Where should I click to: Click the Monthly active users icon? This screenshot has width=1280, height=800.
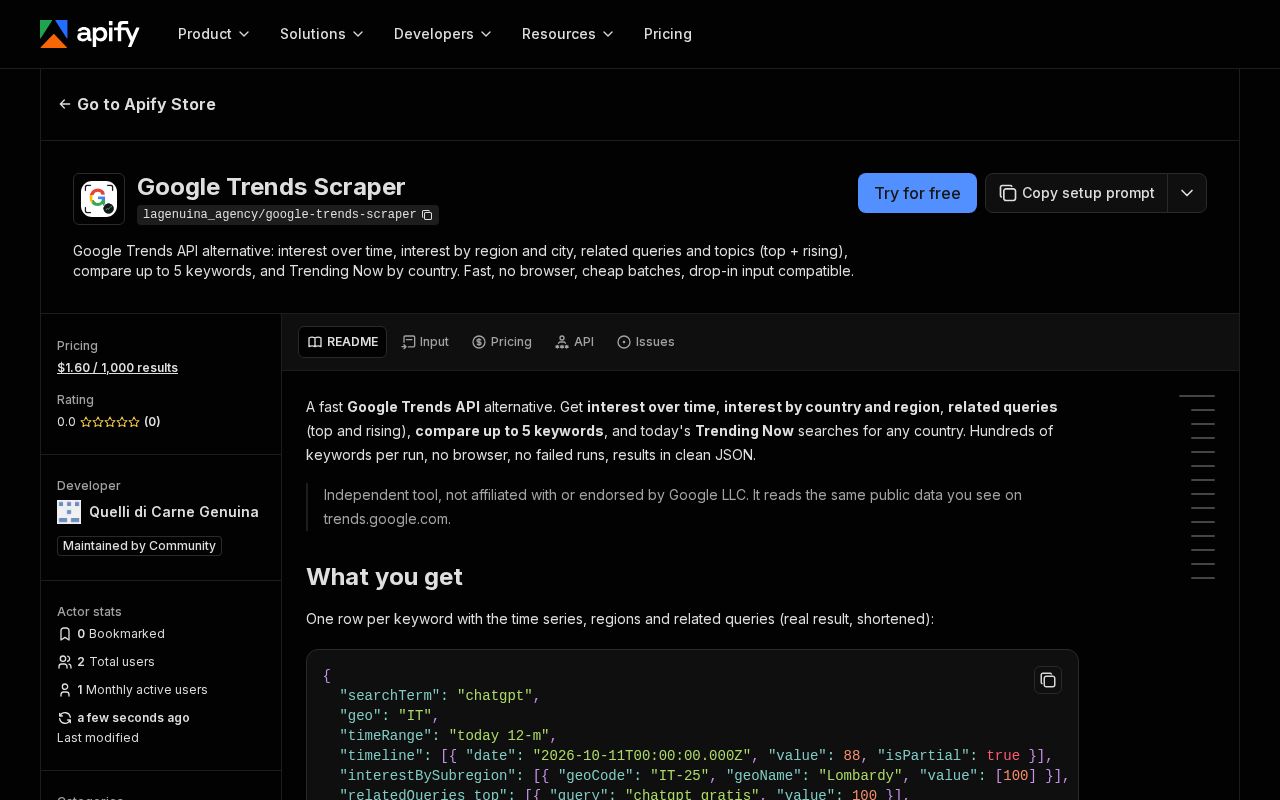tap(65, 690)
